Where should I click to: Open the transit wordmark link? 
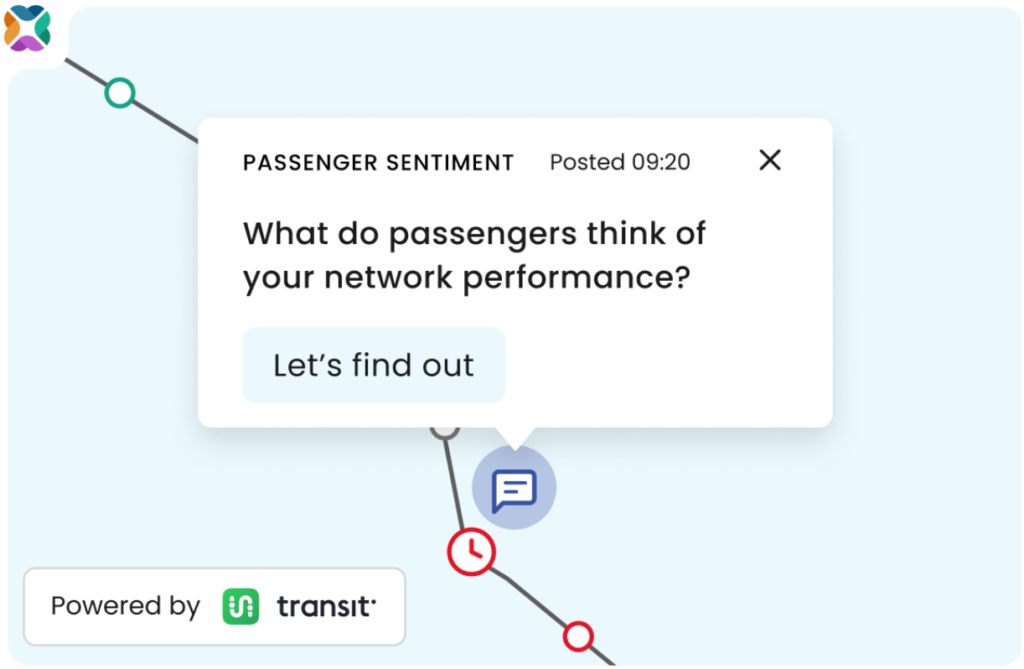coord(327,606)
